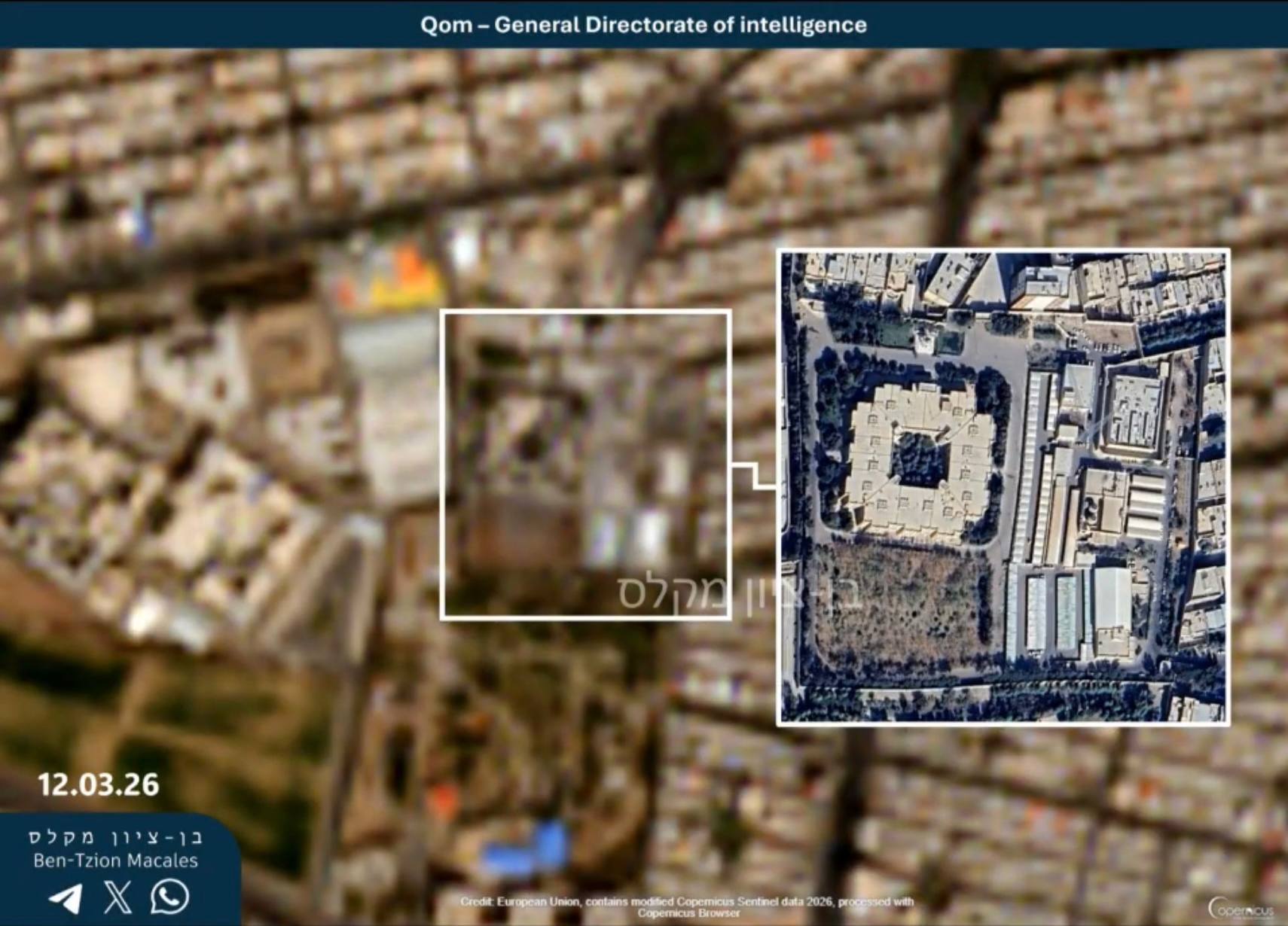The image size is (1288, 926).
Task: Click the 'Qom – General Directorate of intelligence' title
Action: coord(643,25)
